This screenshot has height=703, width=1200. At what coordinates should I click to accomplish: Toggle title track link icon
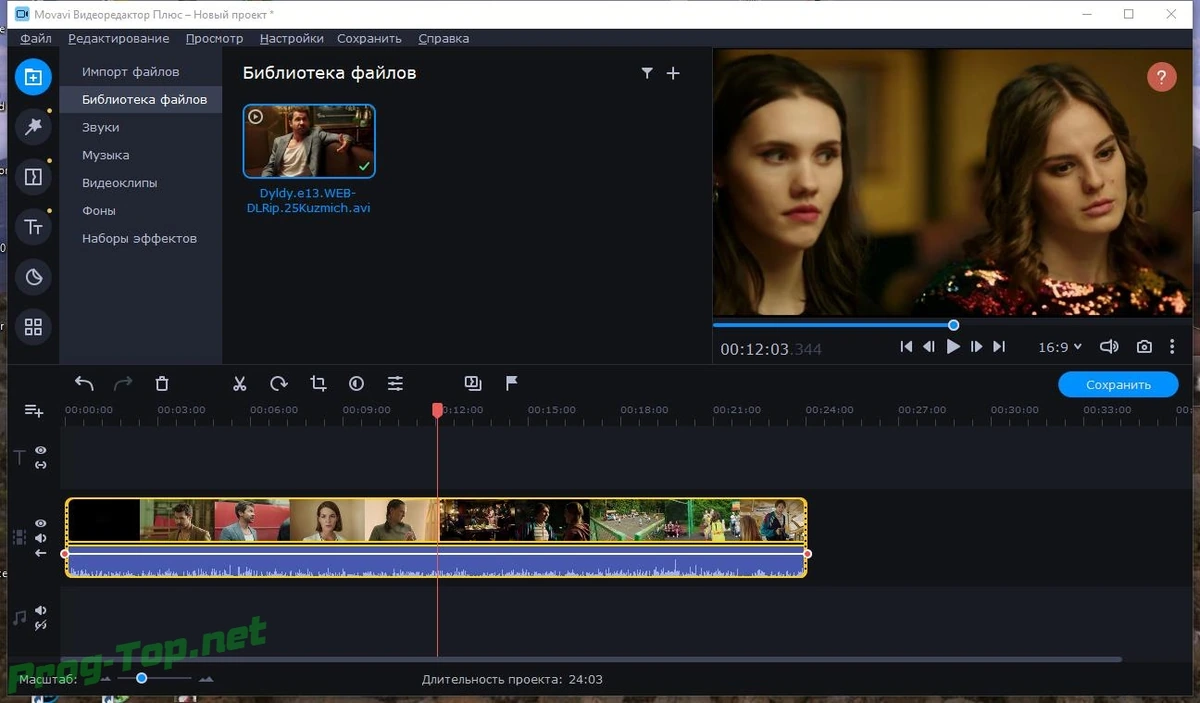point(41,465)
